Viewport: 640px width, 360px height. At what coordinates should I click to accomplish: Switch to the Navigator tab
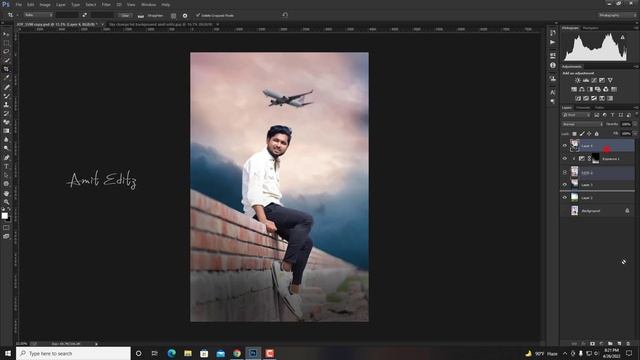[591, 28]
